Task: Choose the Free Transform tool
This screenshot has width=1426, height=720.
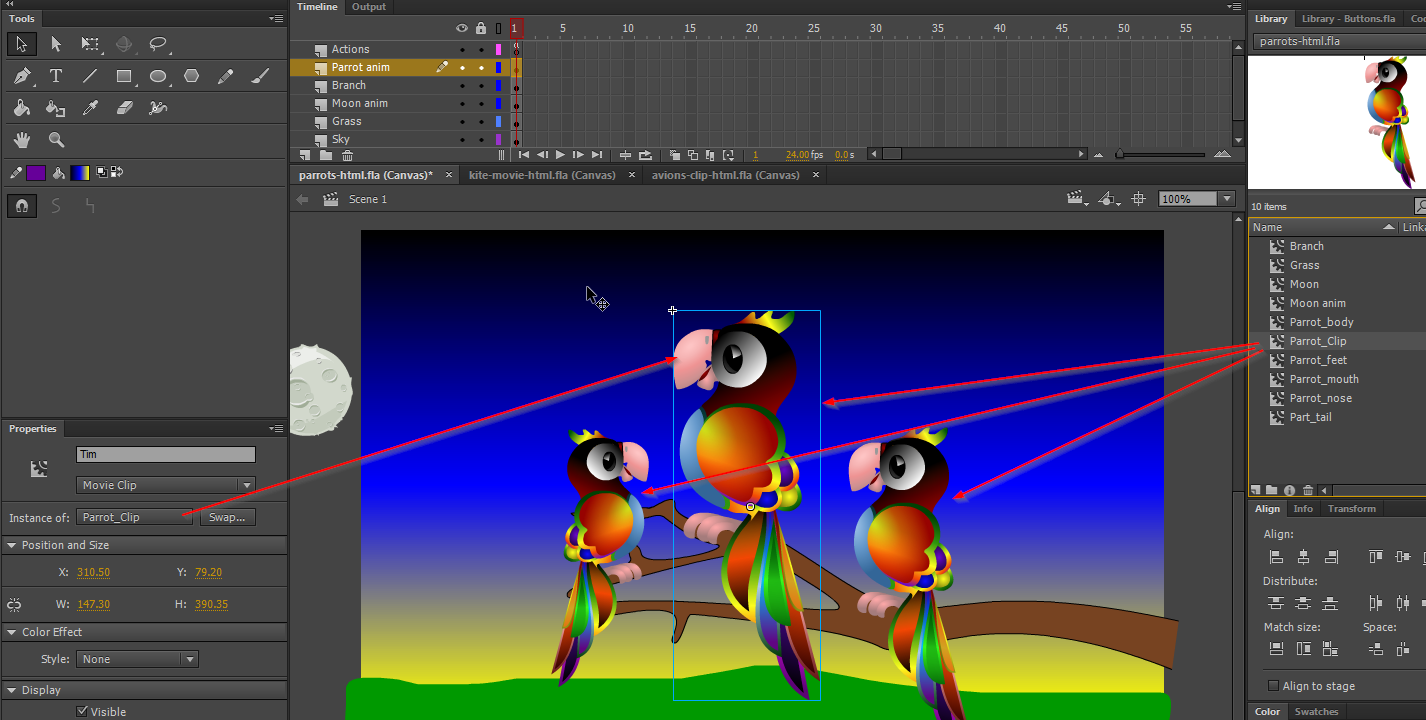Action: coord(90,44)
